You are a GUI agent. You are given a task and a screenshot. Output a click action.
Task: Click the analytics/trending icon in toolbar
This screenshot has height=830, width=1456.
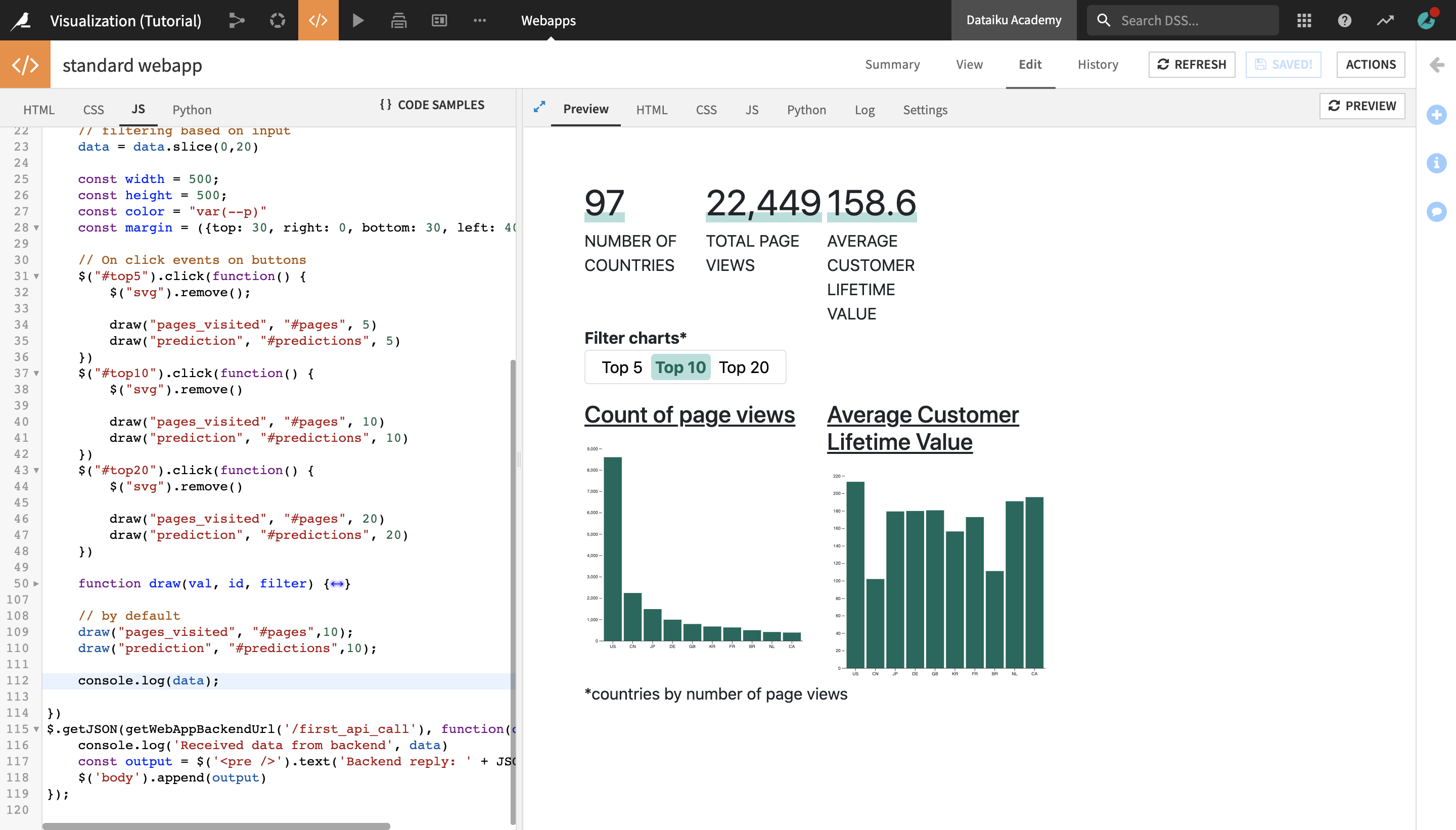(x=1389, y=19)
